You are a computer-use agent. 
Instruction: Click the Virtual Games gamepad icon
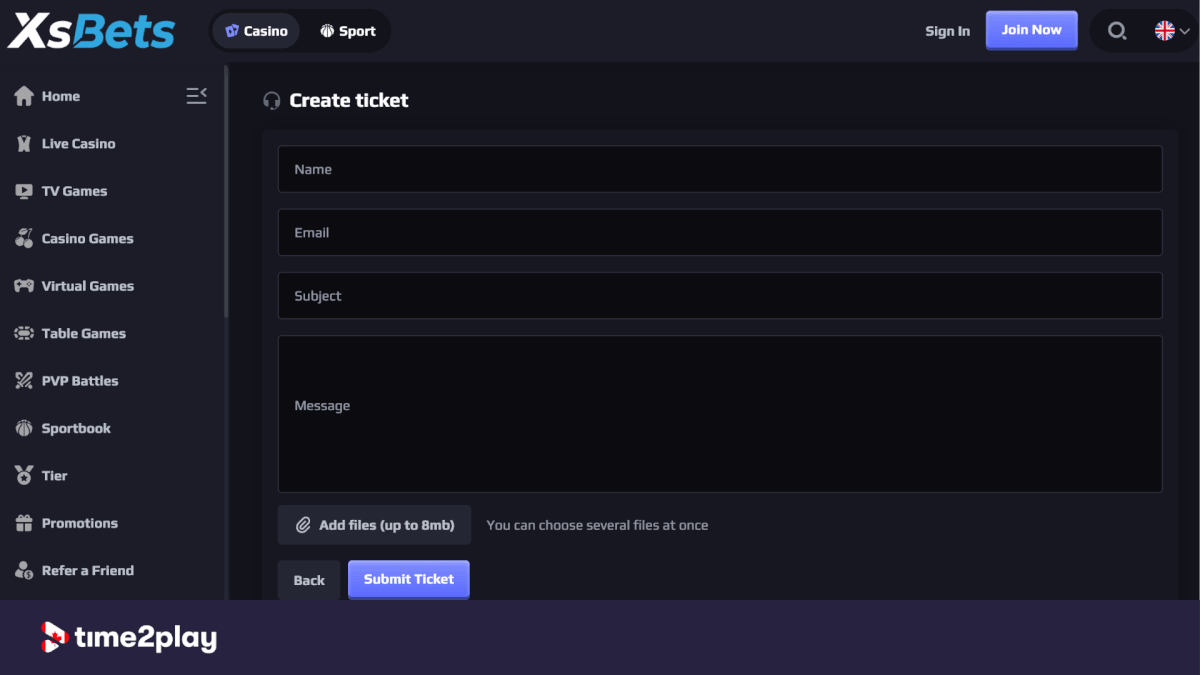click(x=24, y=286)
